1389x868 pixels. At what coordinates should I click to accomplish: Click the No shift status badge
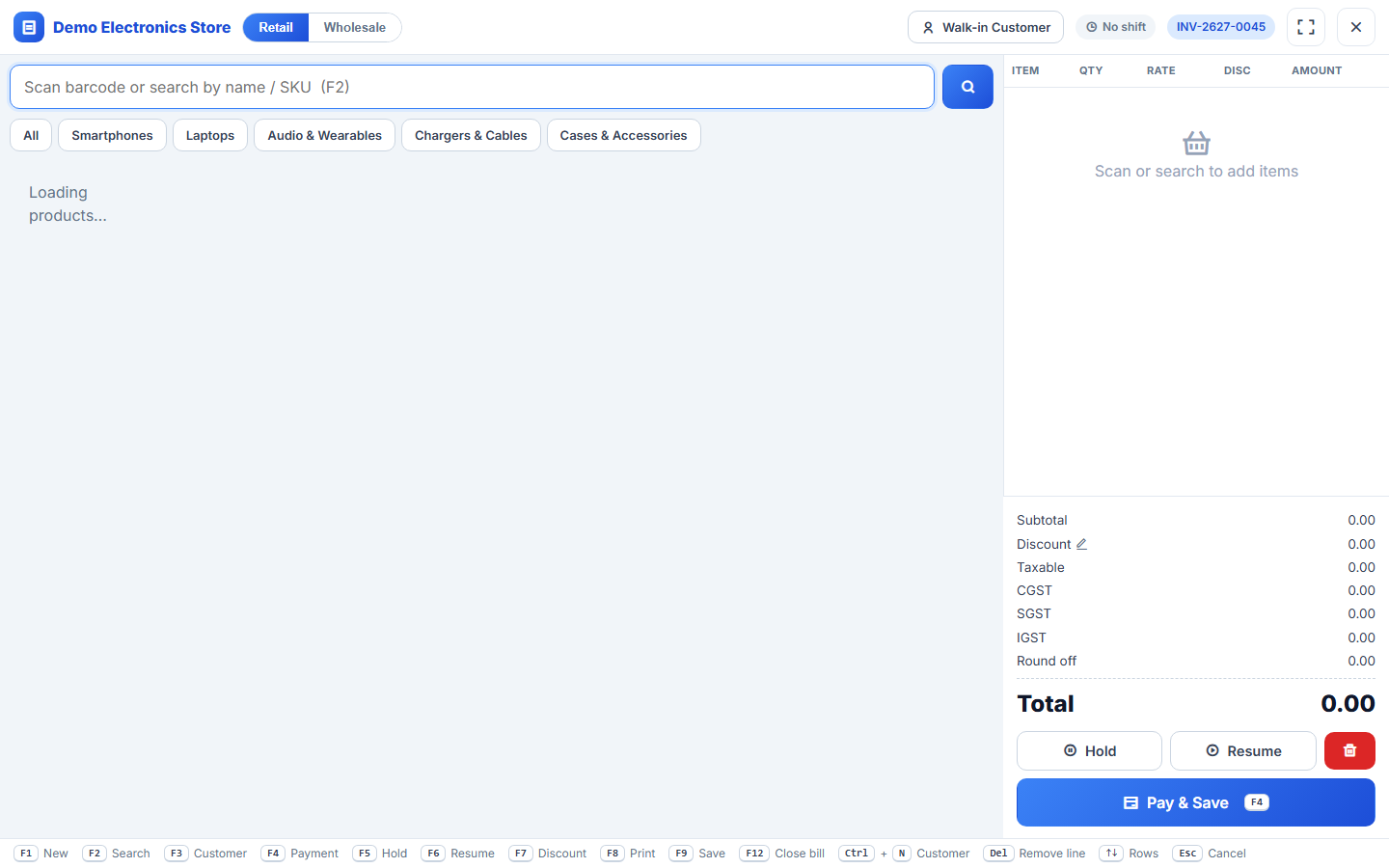click(x=1116, y=27)
